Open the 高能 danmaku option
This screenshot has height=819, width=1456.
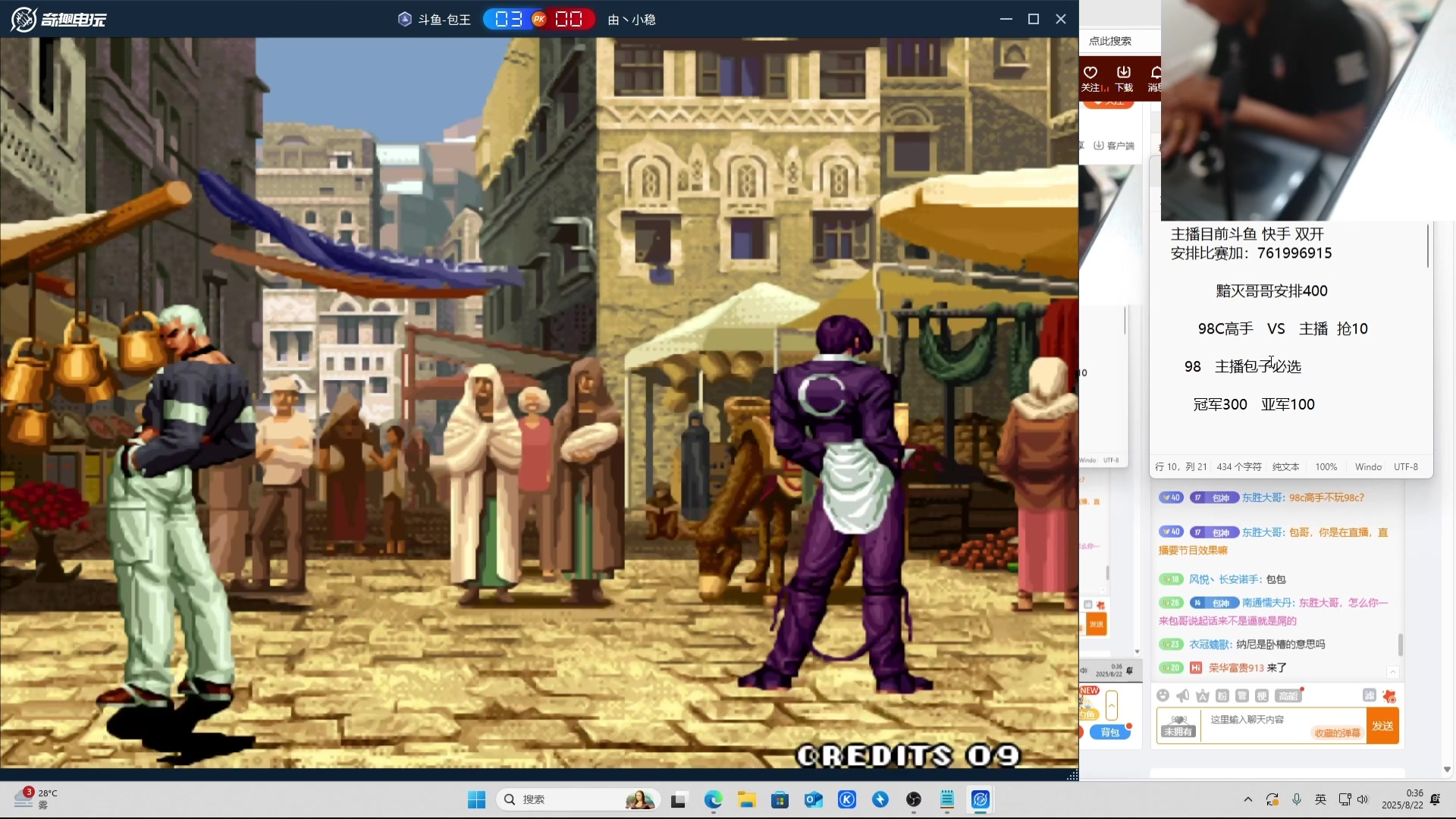tap(1288, 695)
